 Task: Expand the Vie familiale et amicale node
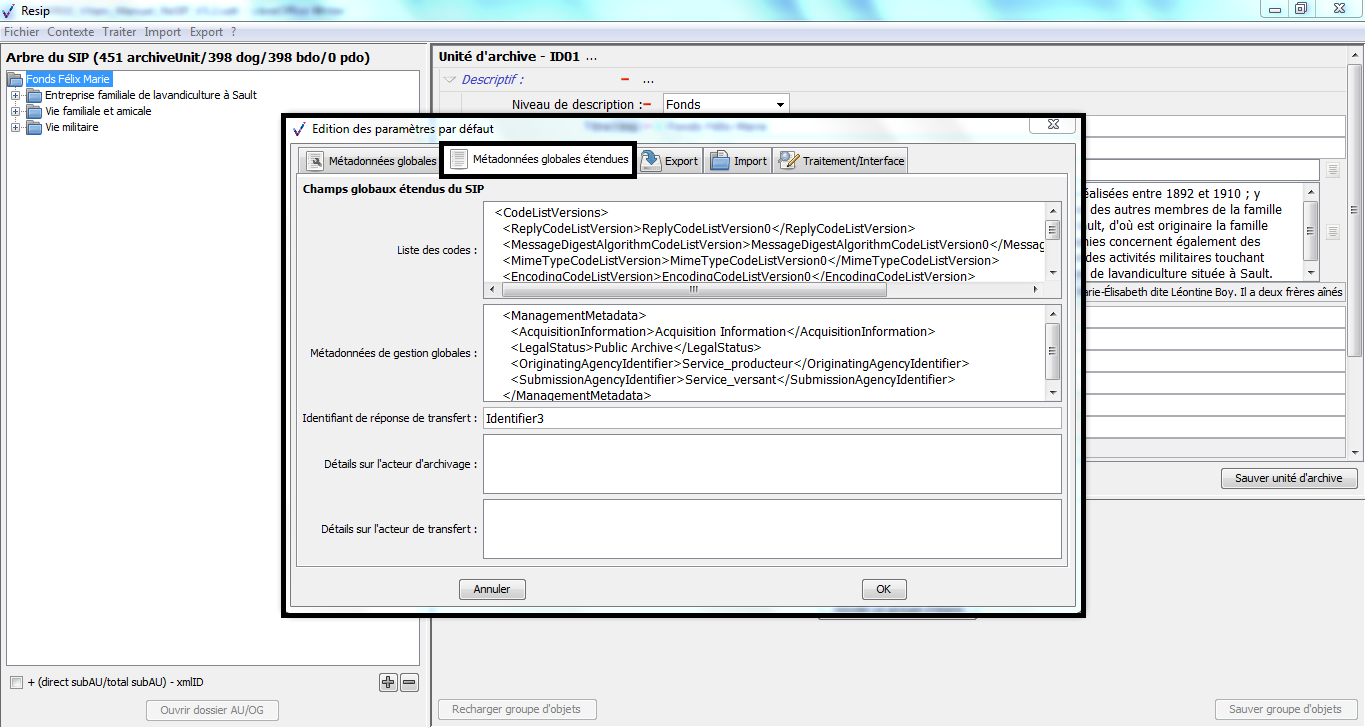click(x=15, y=111)
